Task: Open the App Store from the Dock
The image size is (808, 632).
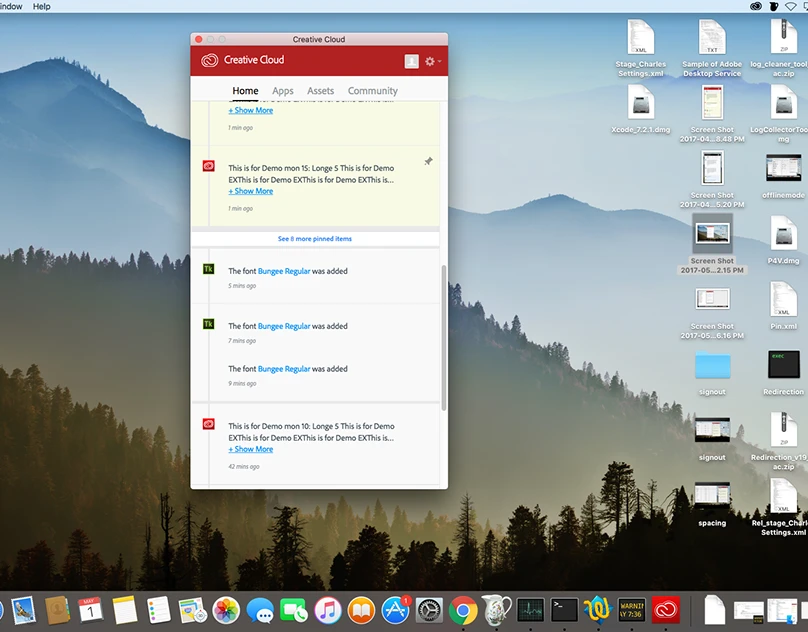Action: 396,609
